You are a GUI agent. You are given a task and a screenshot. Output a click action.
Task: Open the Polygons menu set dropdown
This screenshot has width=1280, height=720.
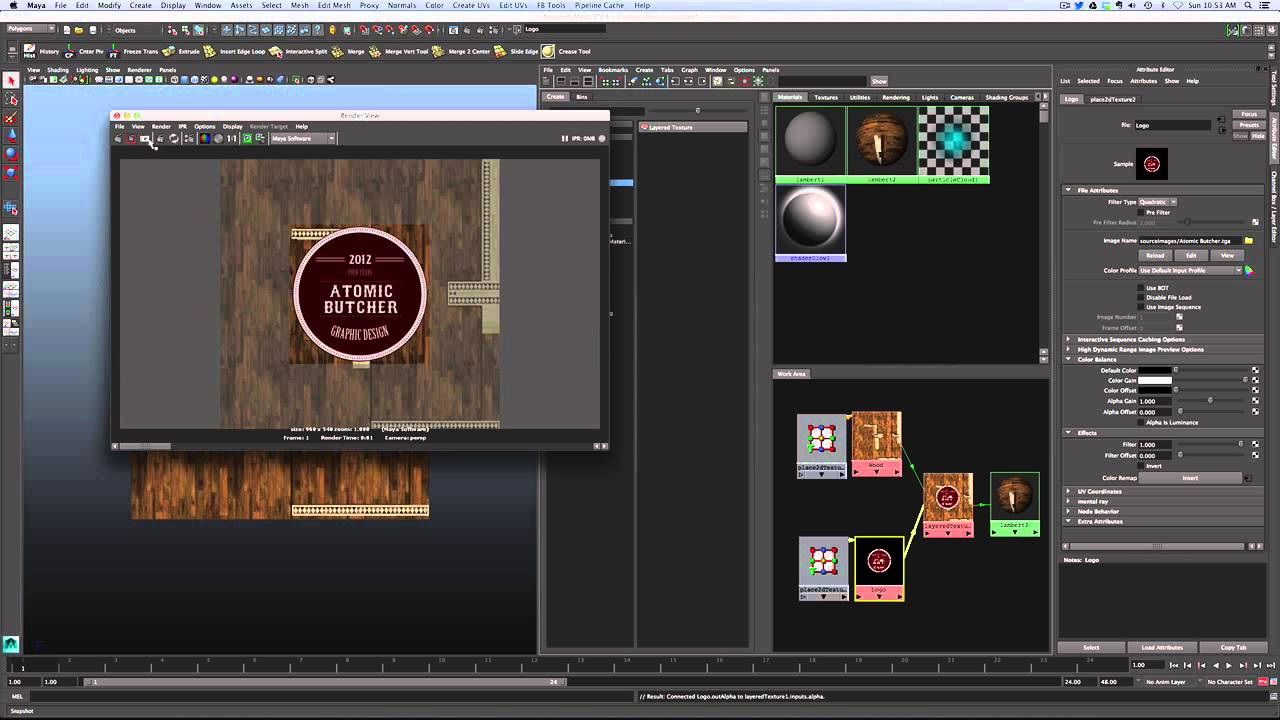[x=30, y=30]
